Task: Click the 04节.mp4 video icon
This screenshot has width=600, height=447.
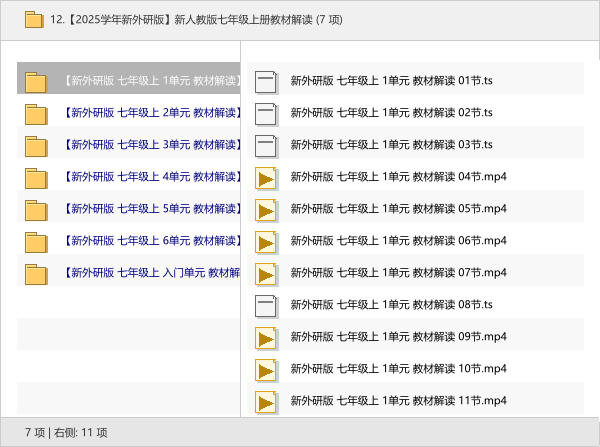Action: [x=266, y=178]
